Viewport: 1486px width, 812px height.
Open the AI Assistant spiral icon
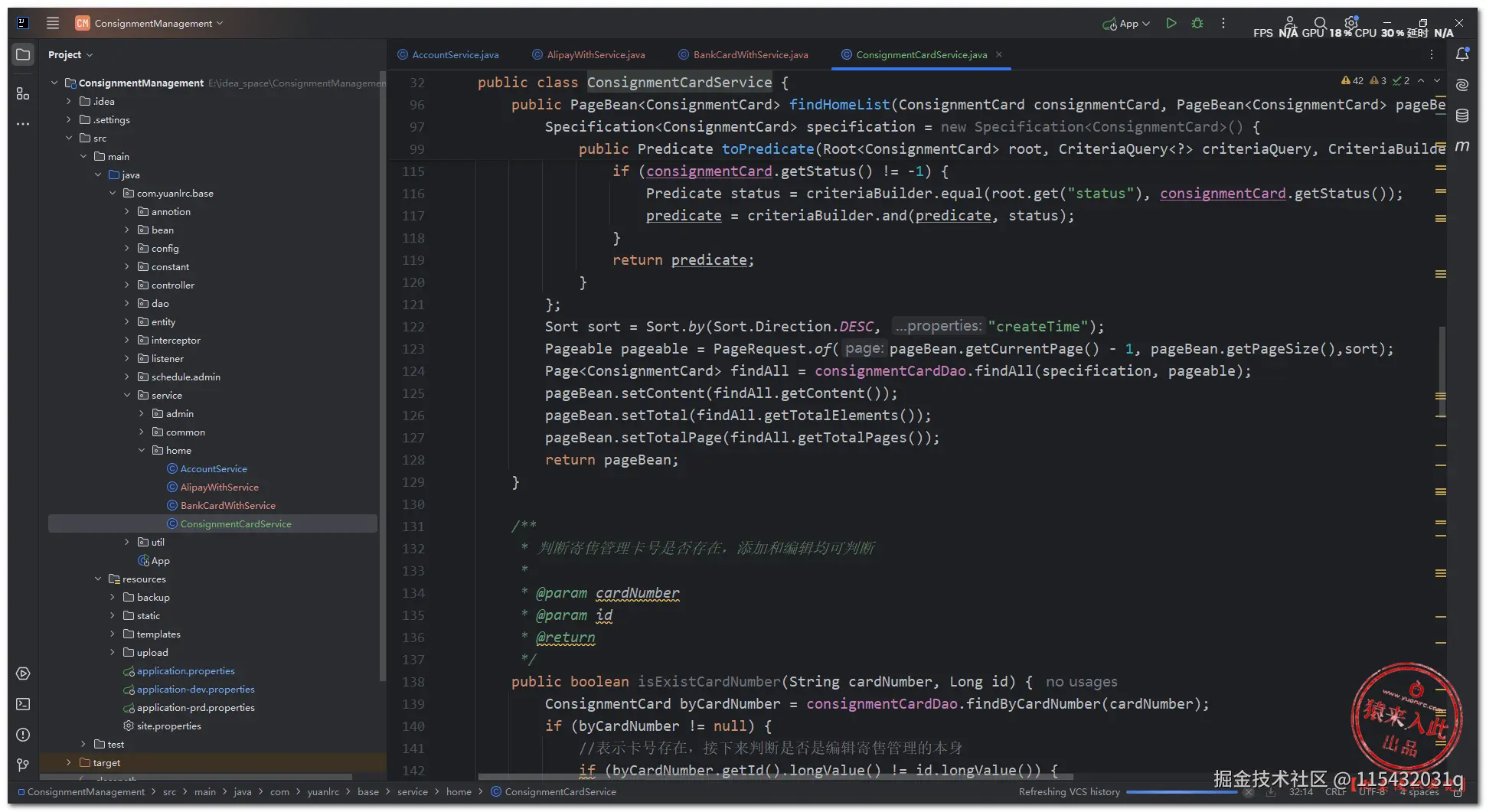point(1462,84)
